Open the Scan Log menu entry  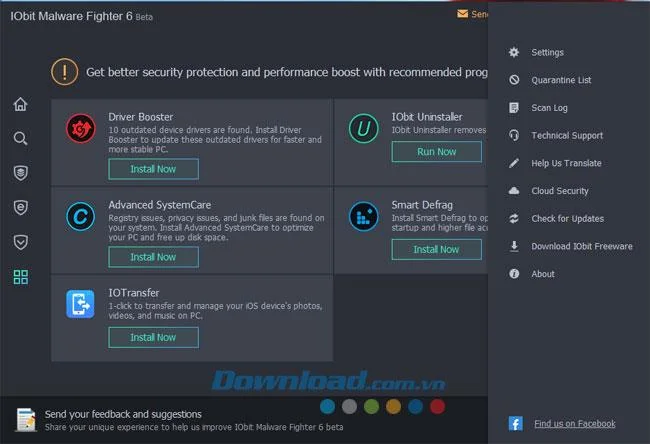coord(549,108)
